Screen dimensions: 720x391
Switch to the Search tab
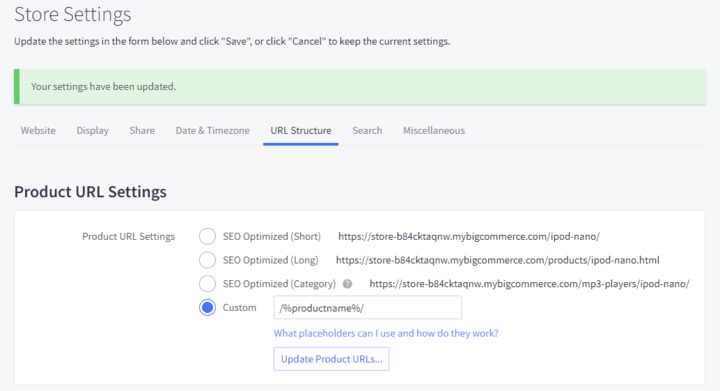pos(367,130)
